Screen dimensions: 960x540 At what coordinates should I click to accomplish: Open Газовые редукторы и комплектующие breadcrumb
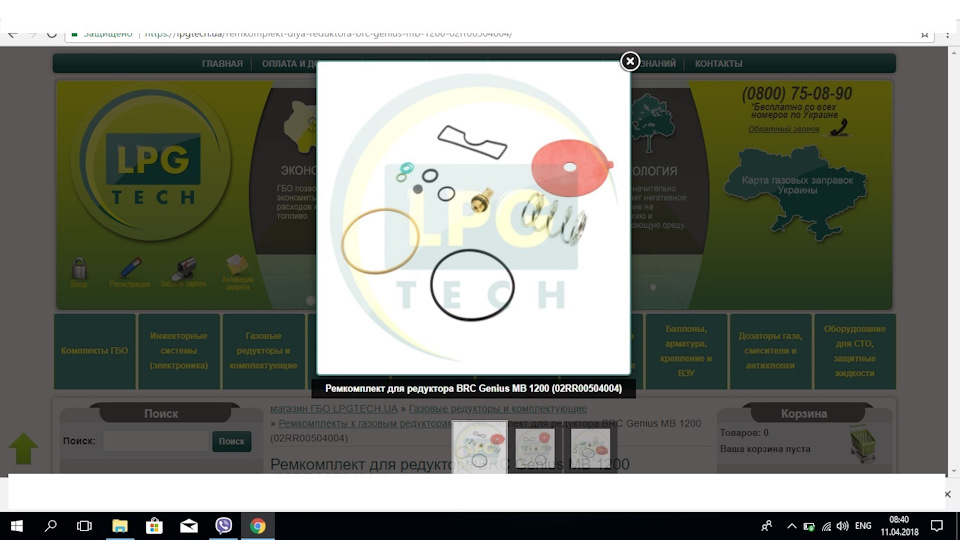point(498,408)
